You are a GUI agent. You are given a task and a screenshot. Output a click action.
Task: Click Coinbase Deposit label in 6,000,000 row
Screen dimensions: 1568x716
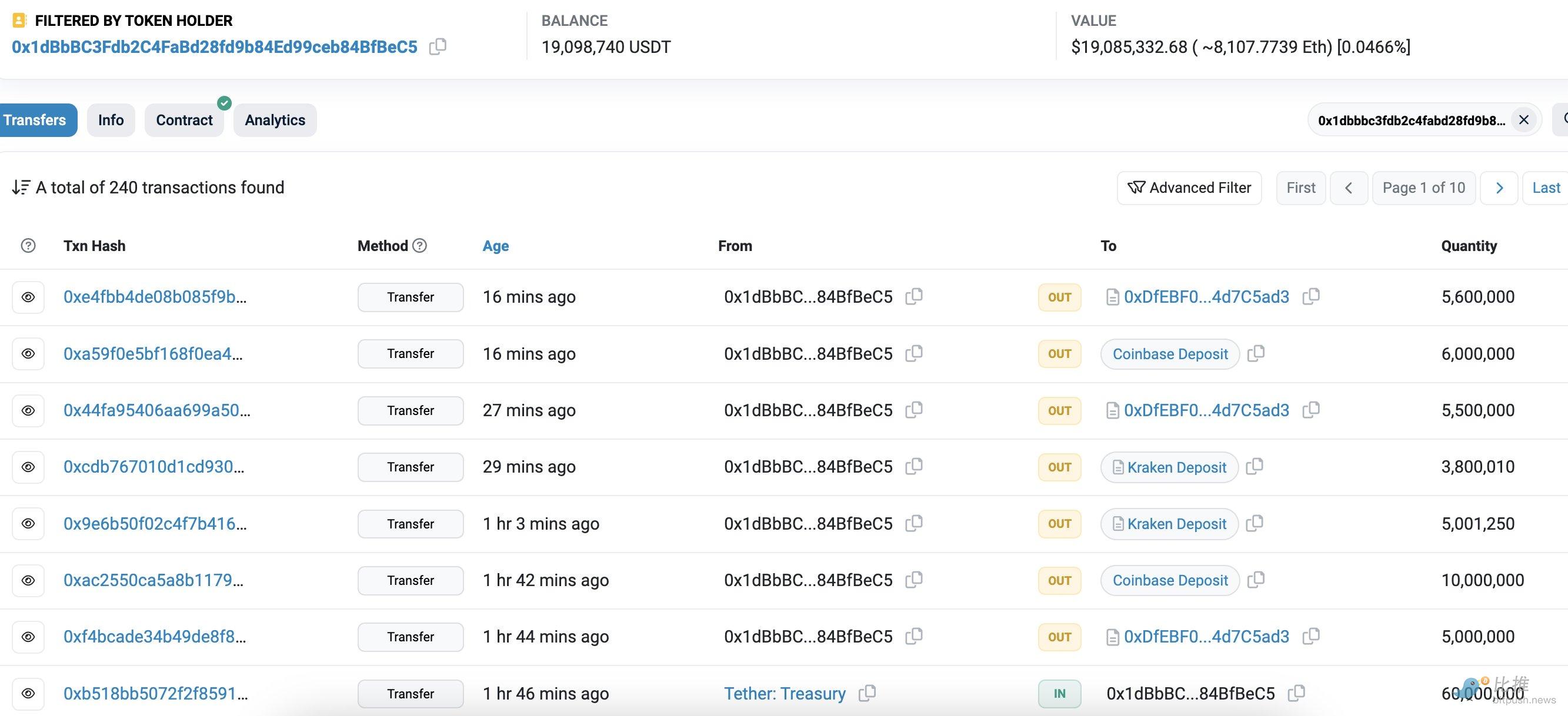click(1170, 354)
